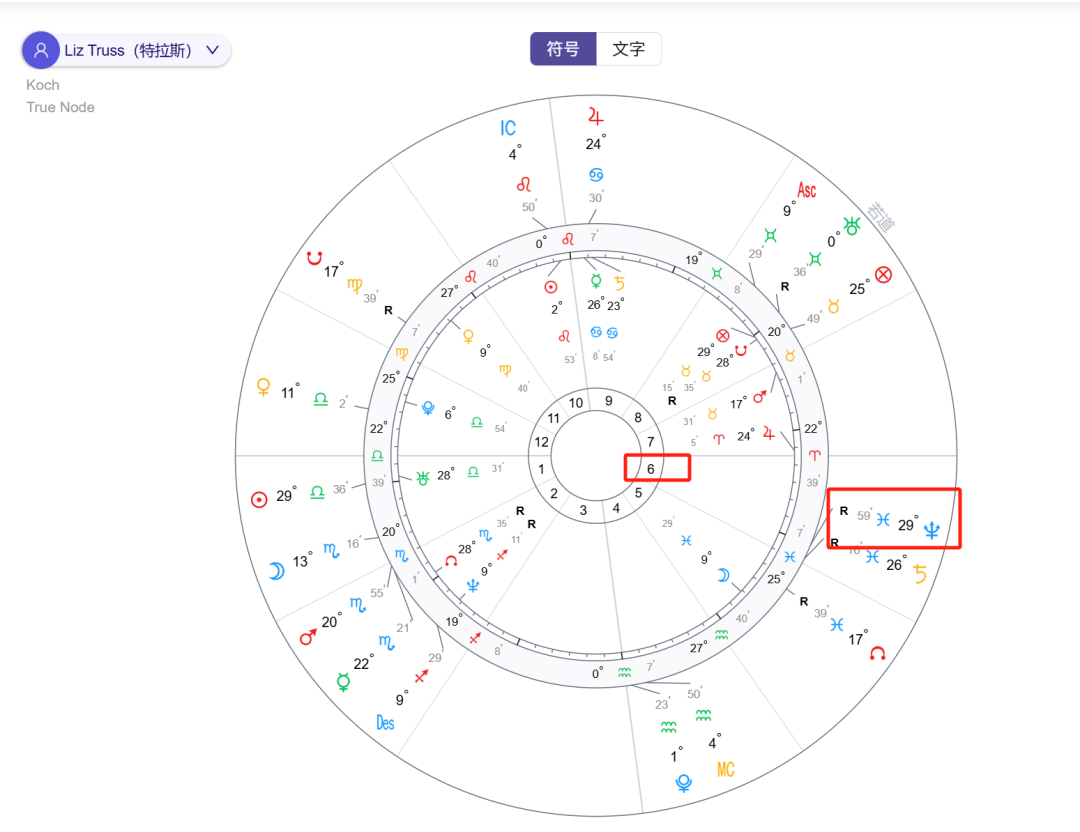Select the 符号 display tab

pyautogui.click(x=563, y=48)
